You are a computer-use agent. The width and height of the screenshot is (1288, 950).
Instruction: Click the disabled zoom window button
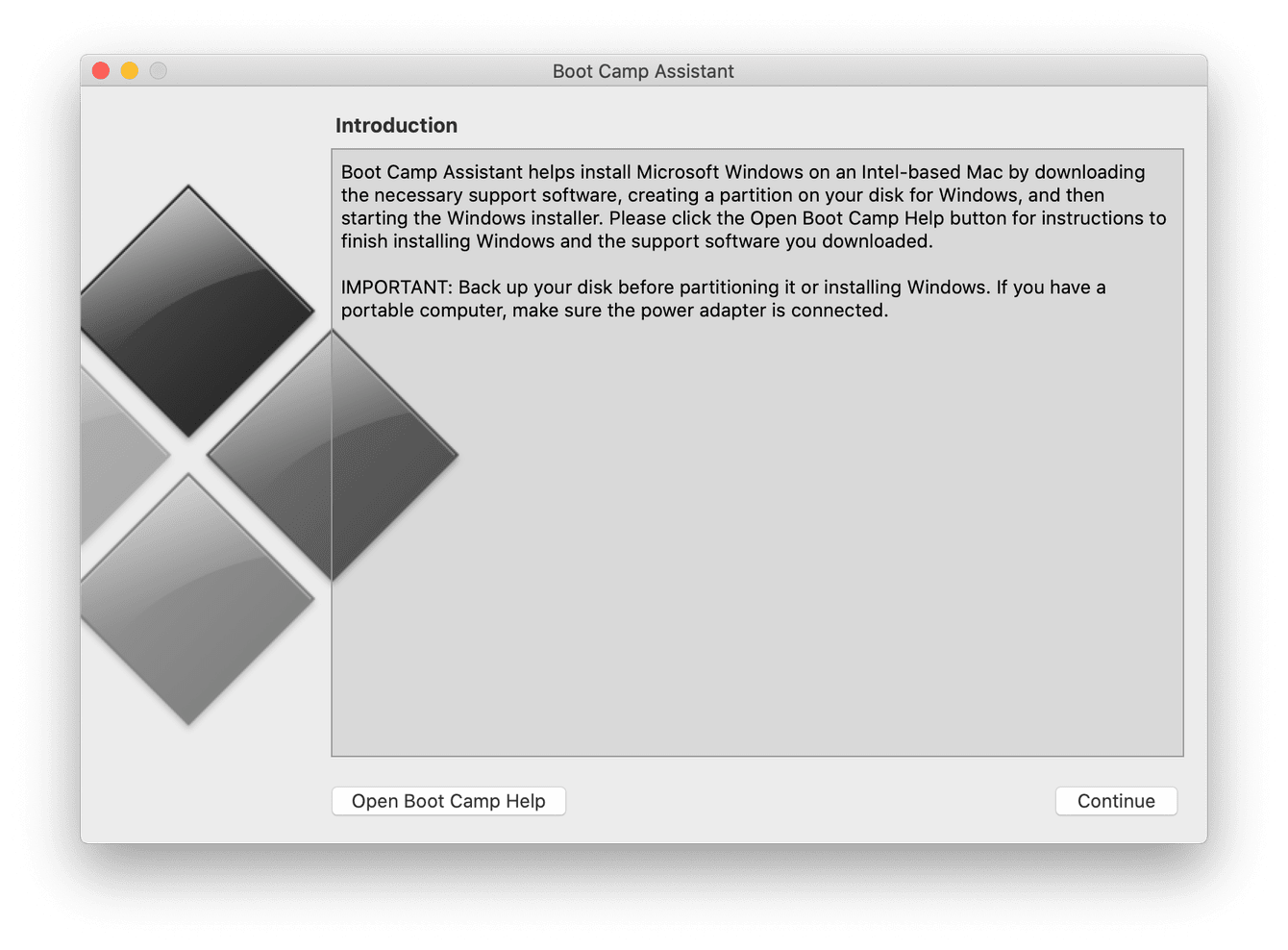click(159, 70)
